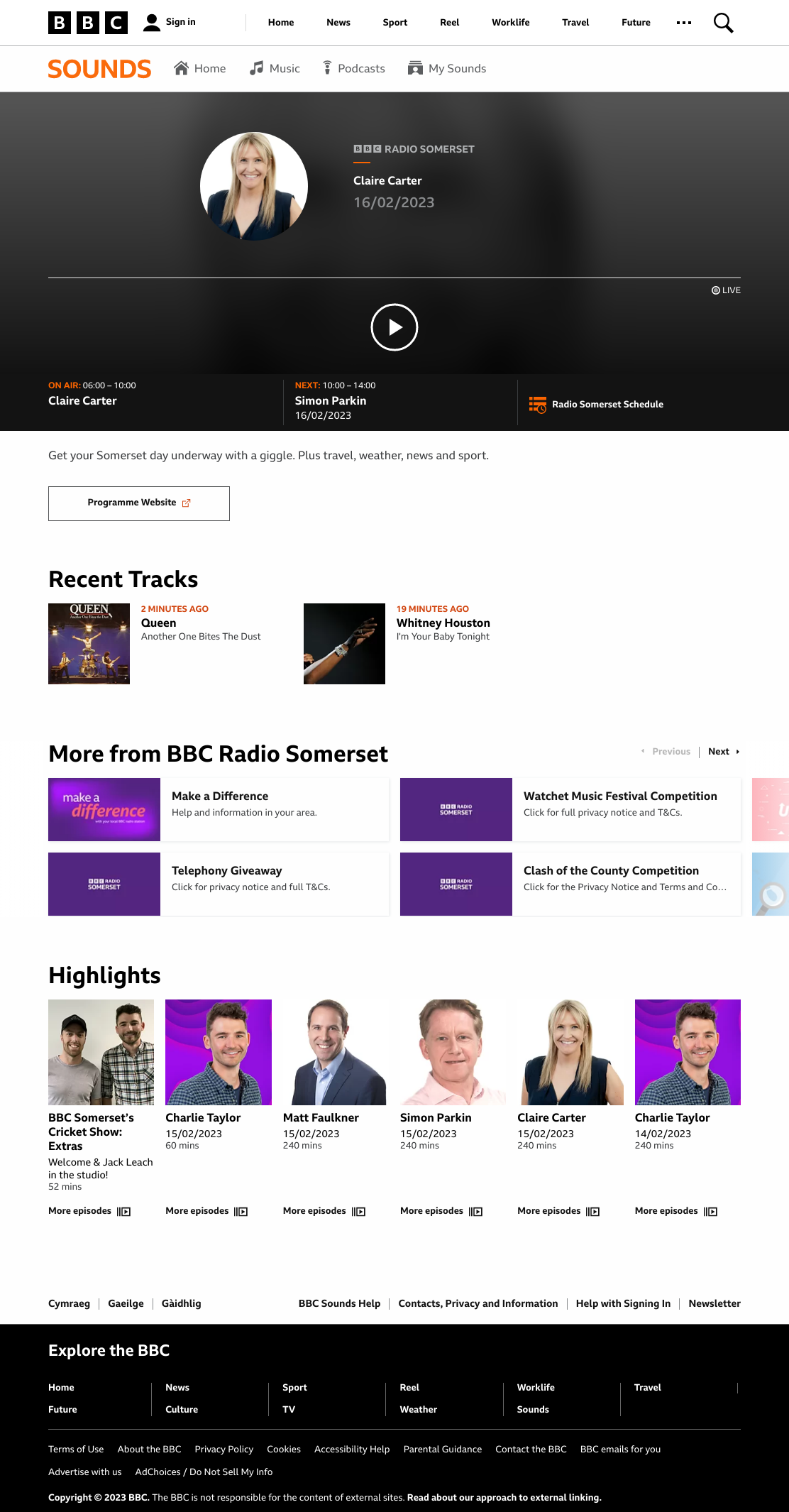Click the Next arrow chevron
Image resolution: width=789 pixels, height=1512 pixels.
point(737,752)
